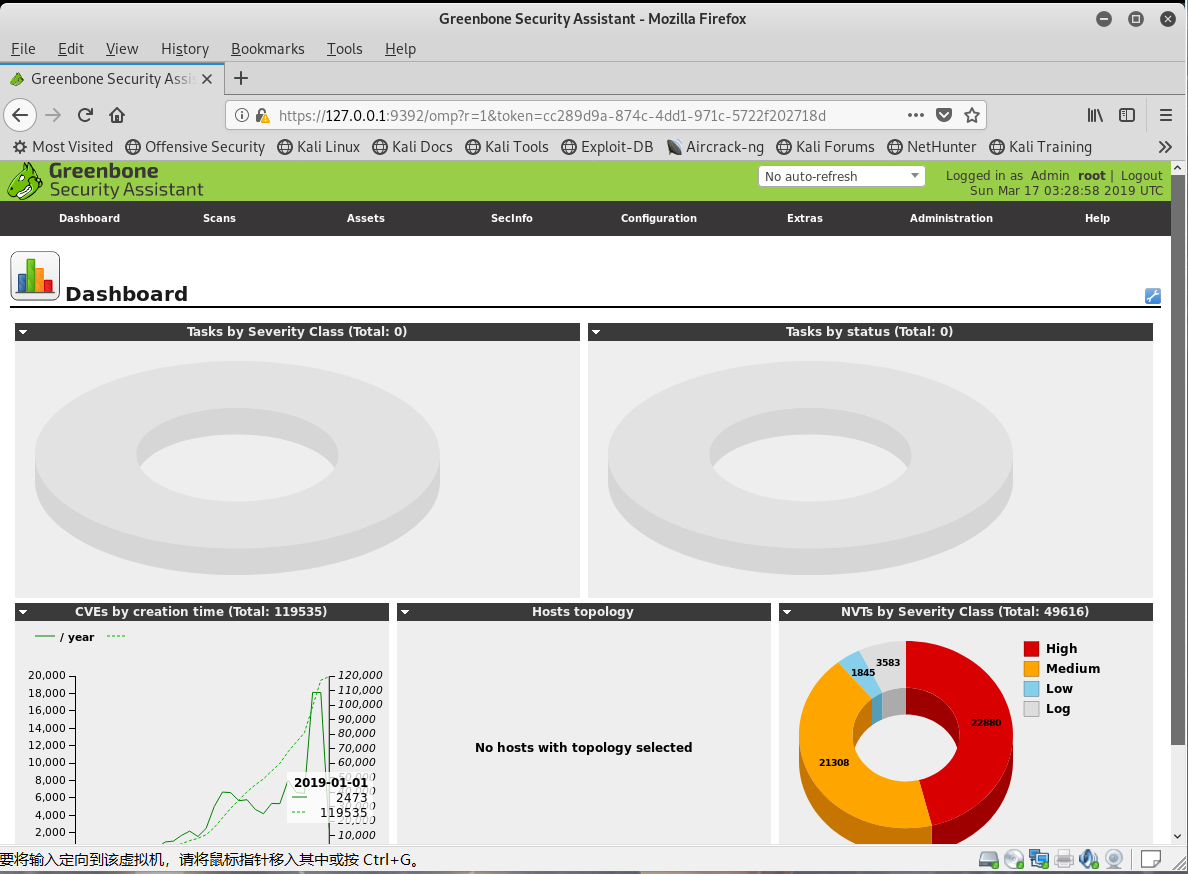The width and height of the screenshot is (1188, 874).
Task: Show site information icon in address bar
Action: 242,115
